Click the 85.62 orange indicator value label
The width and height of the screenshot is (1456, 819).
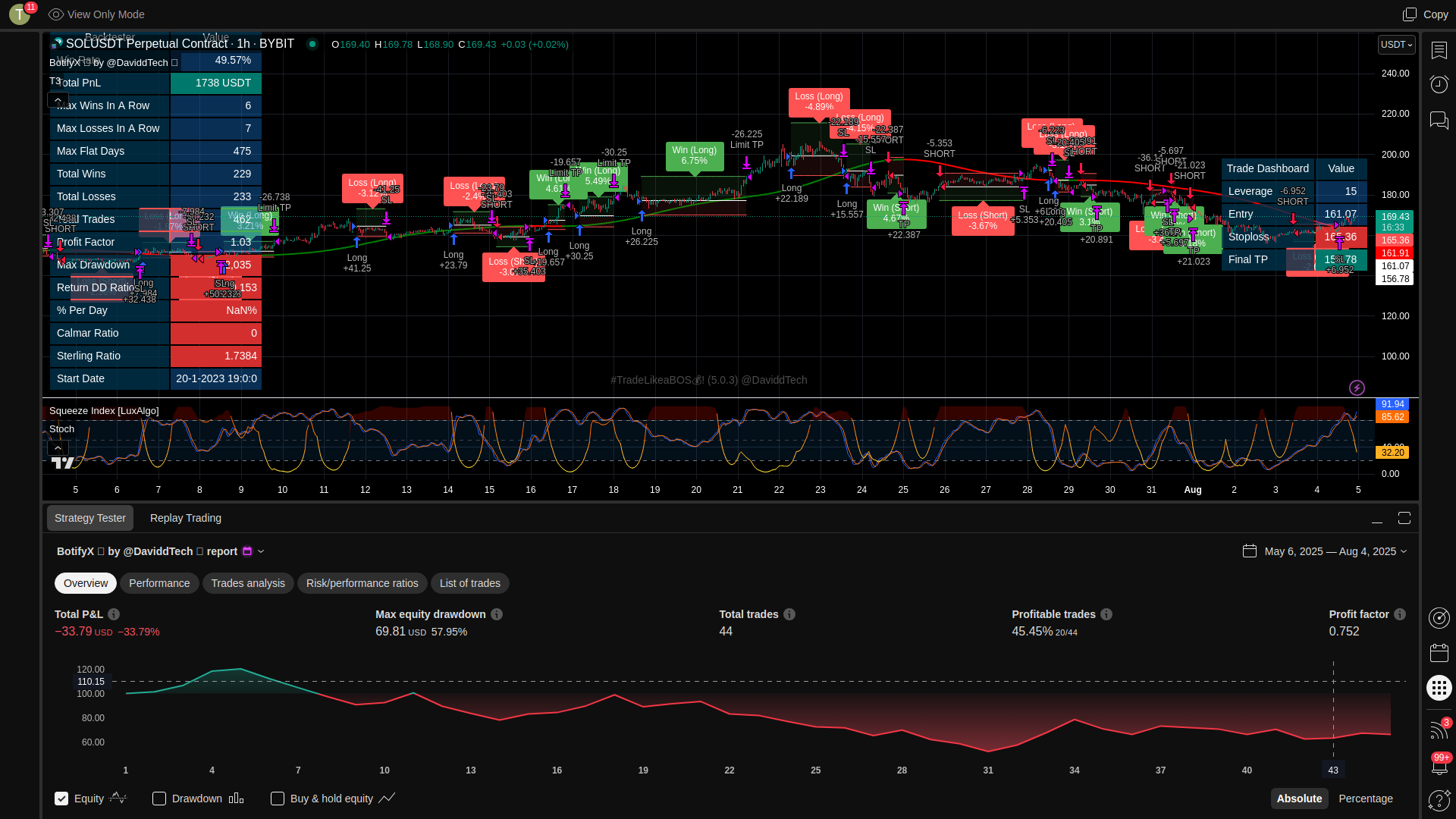1392,417
